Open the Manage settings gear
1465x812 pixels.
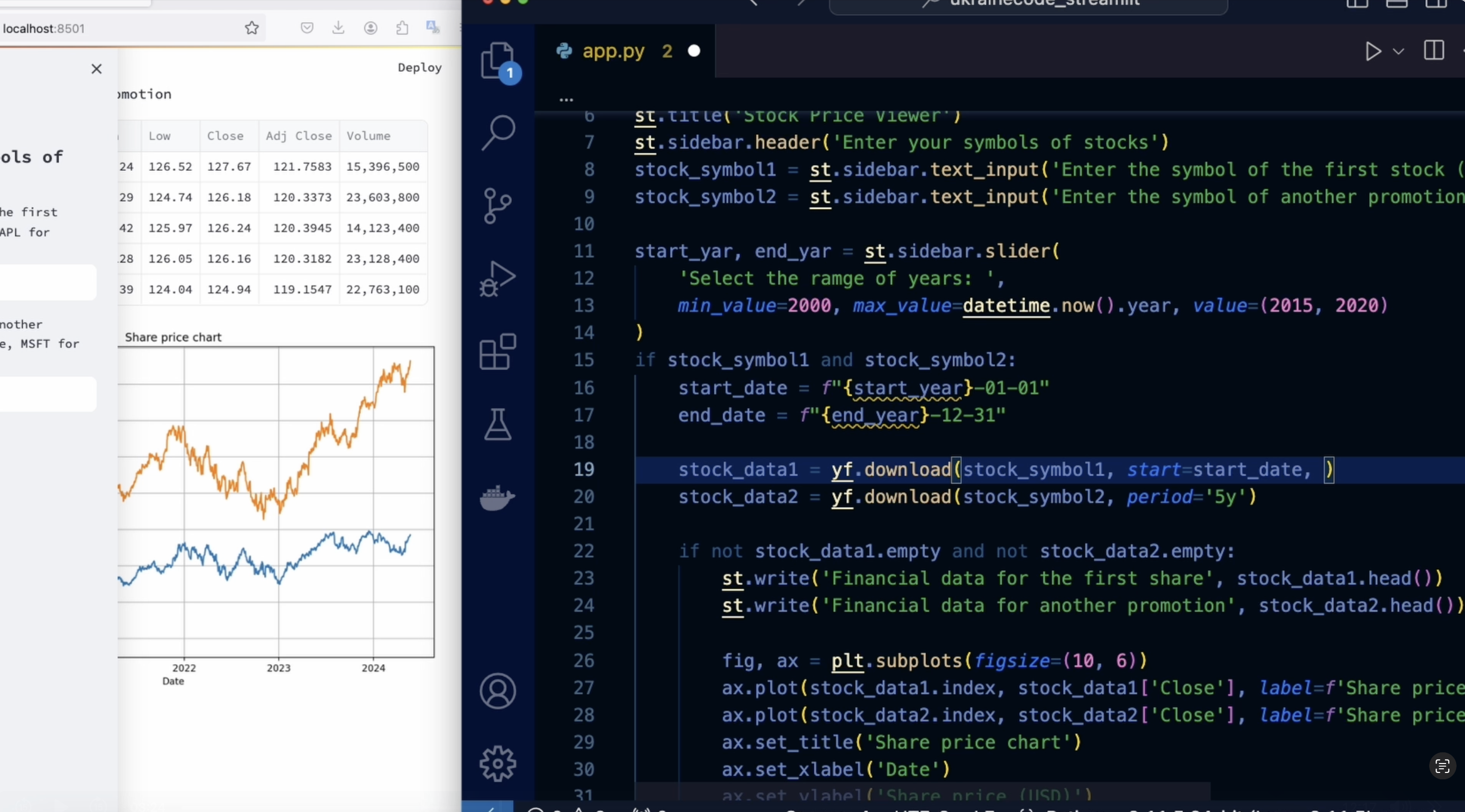[x=498, y=763]
